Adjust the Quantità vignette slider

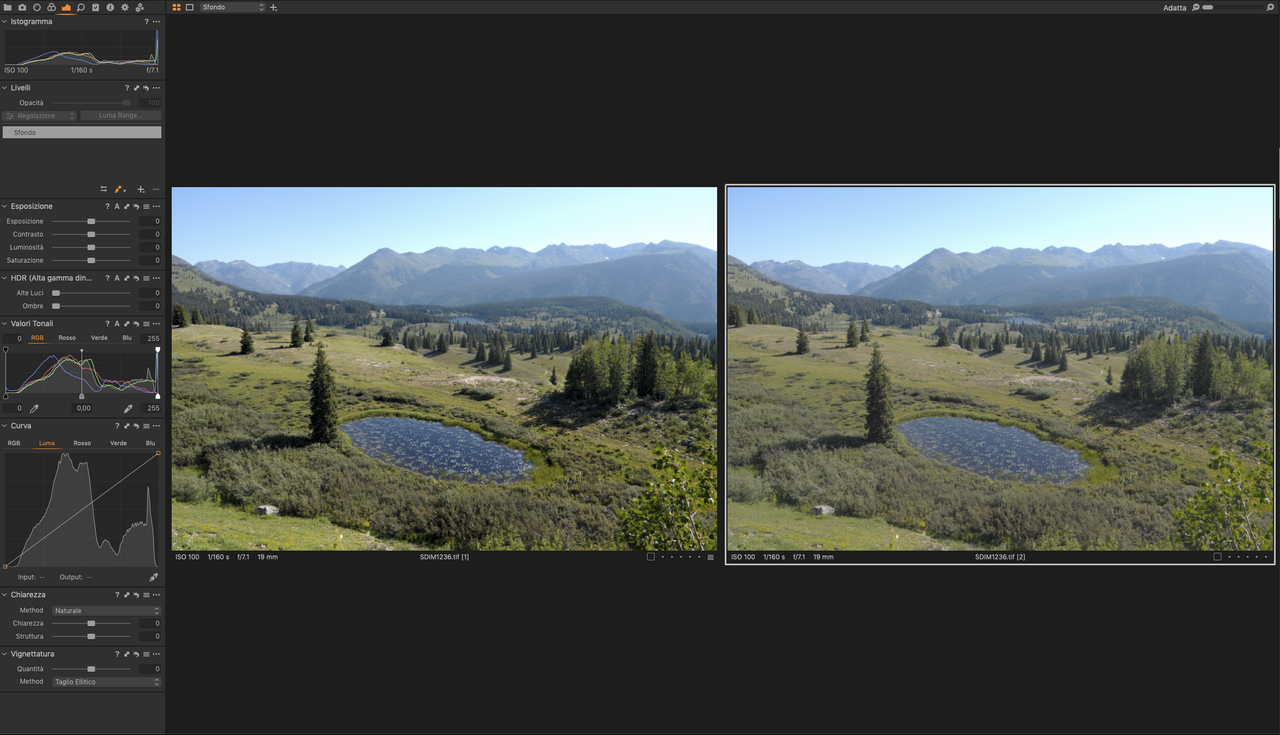91,669
